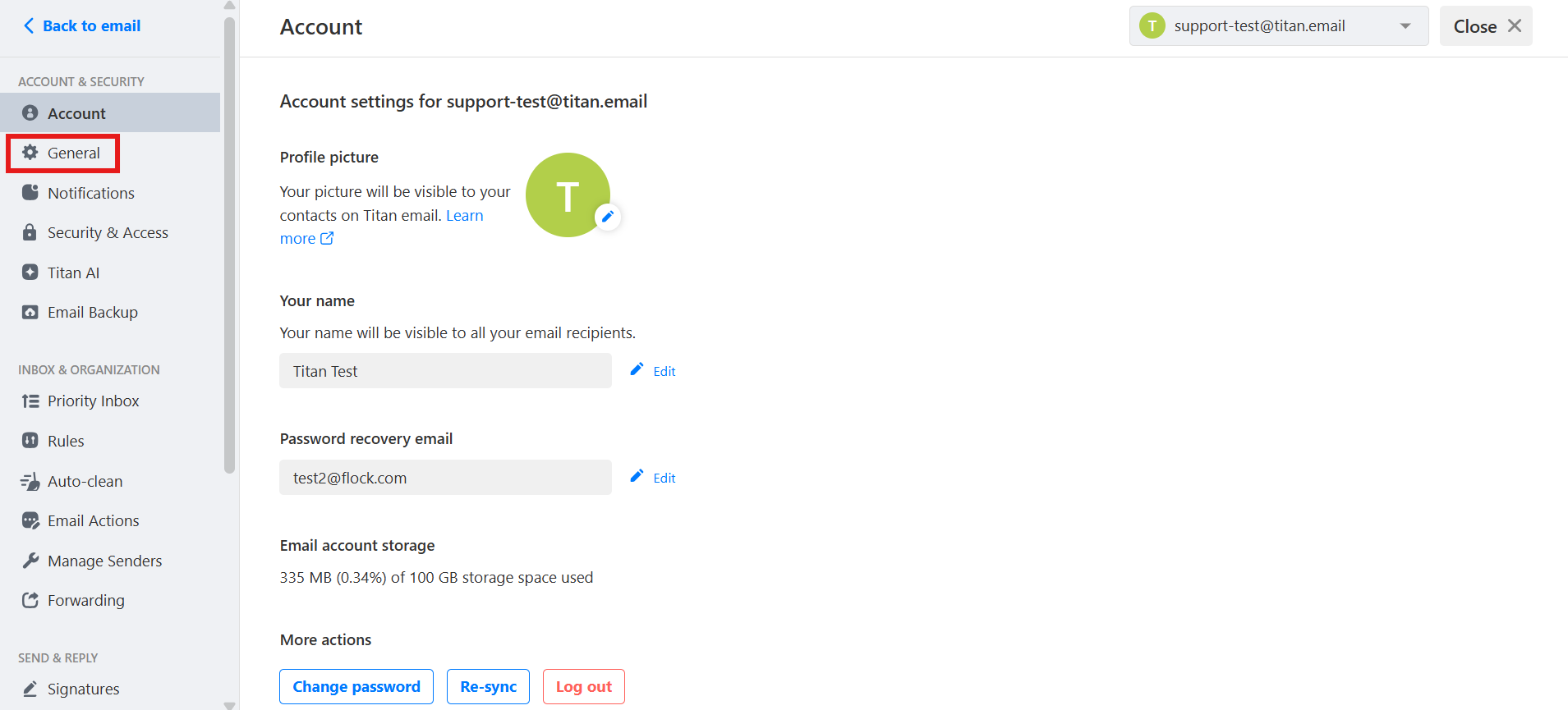Click the sidebar scroll down arrow
Viewport: 1568px width, 710px height.
(x=230, y=705)
